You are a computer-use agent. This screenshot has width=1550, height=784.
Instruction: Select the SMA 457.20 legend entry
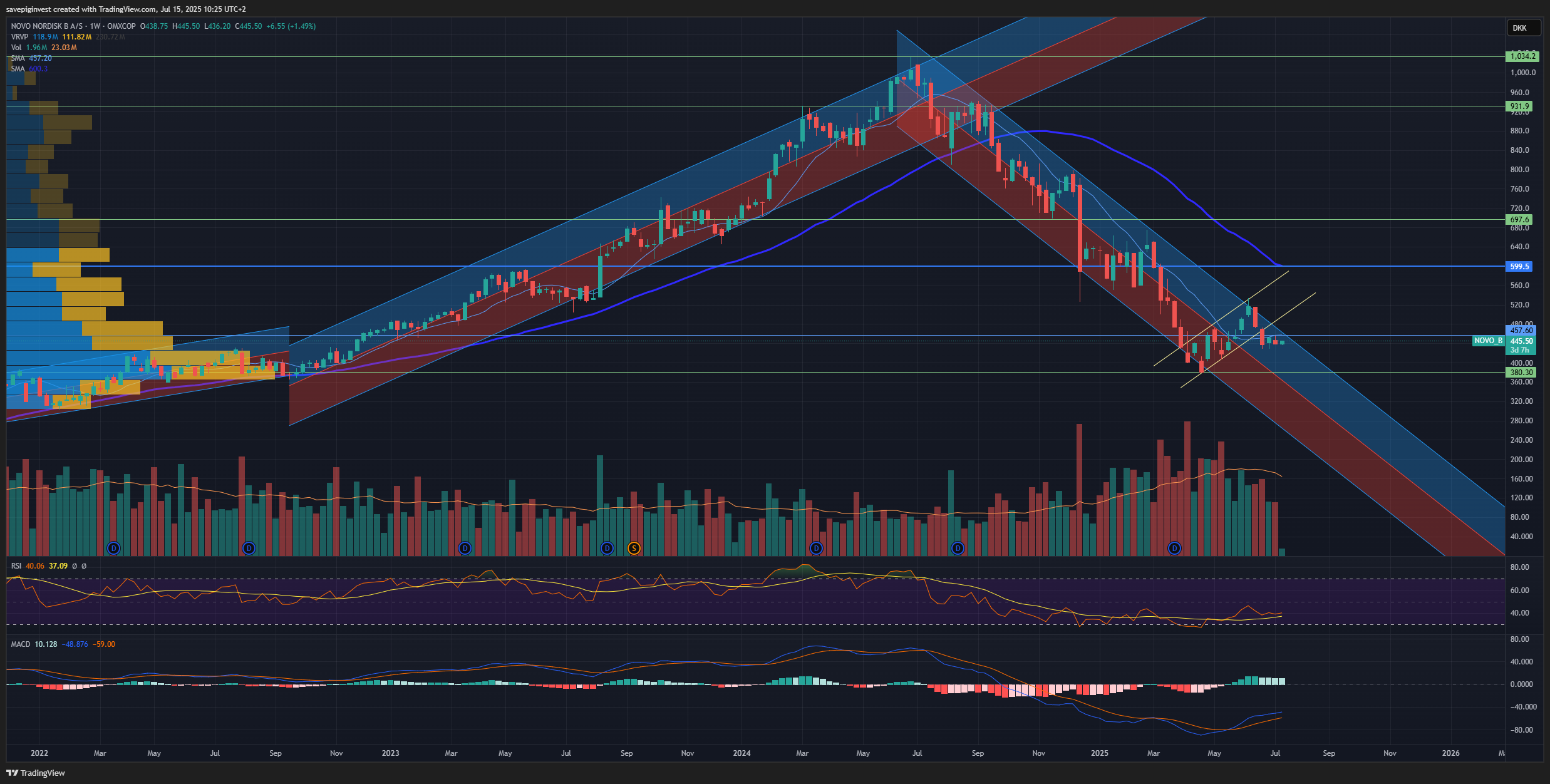(x=31, y=58)
